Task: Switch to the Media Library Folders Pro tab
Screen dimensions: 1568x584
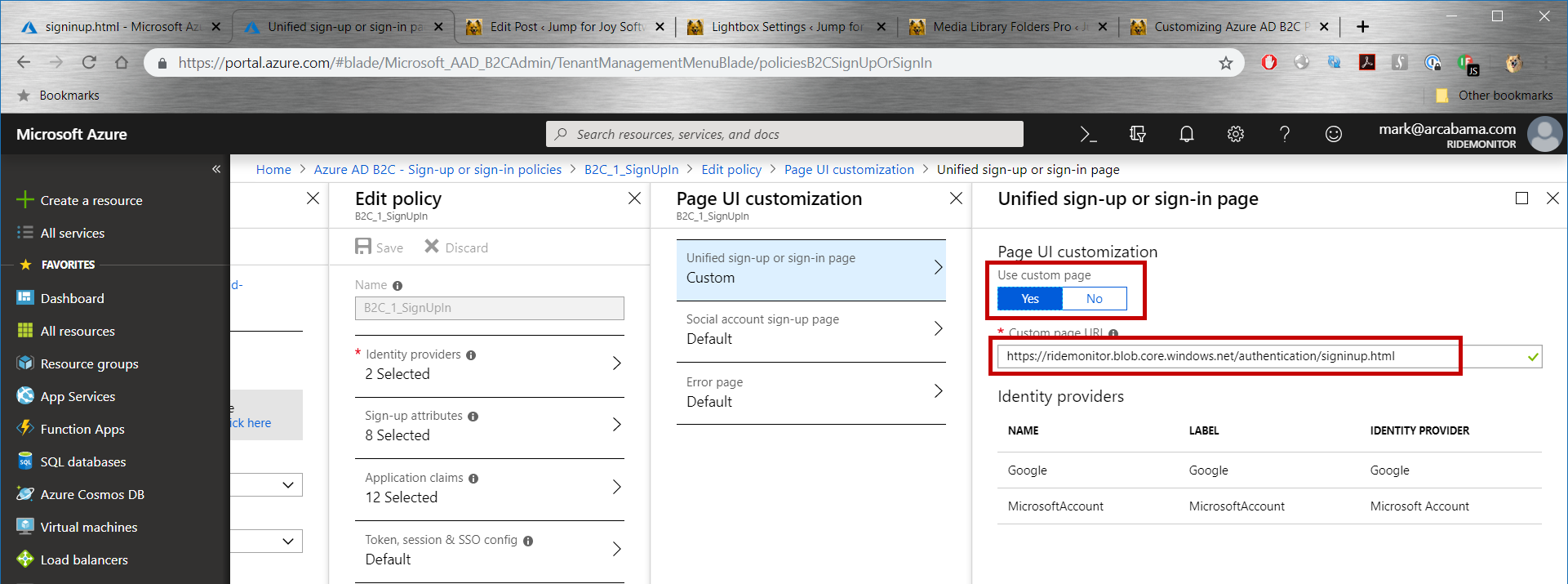Action: pyautogui.click(x=1007, y=27)
